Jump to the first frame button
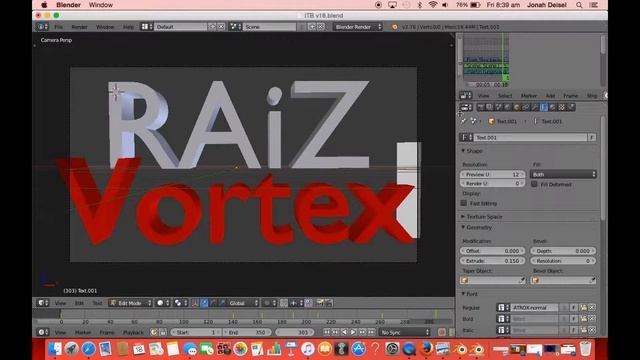 pyautogui.click(x=327, y=332)
